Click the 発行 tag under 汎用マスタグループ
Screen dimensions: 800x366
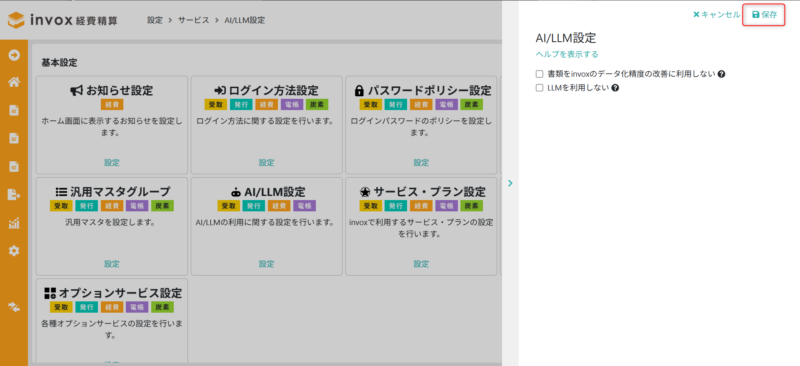pyautogui.click(x=86, y=206)
